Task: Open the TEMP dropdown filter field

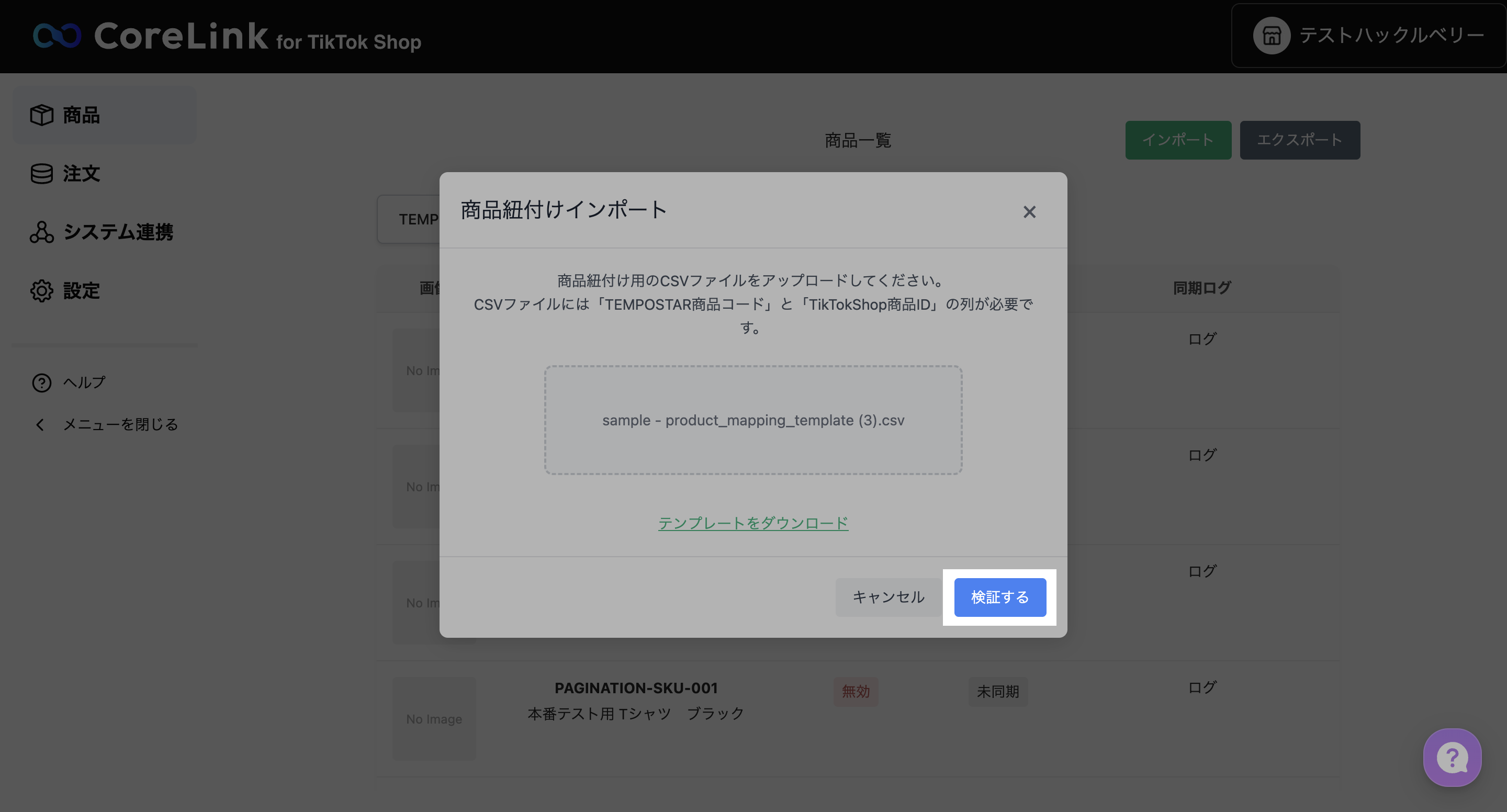Action: point(410,219)
